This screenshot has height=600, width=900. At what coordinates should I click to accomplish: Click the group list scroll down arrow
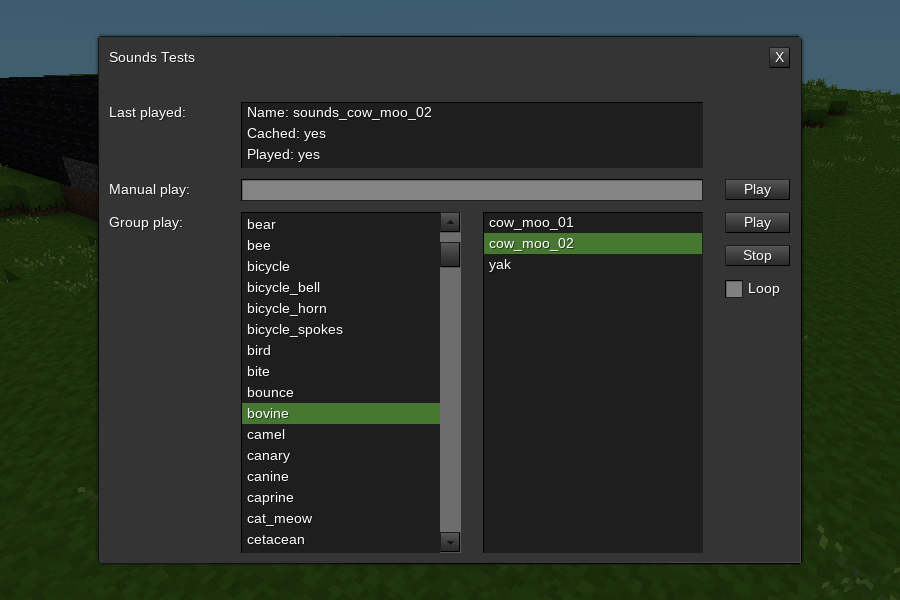point(450,542)
